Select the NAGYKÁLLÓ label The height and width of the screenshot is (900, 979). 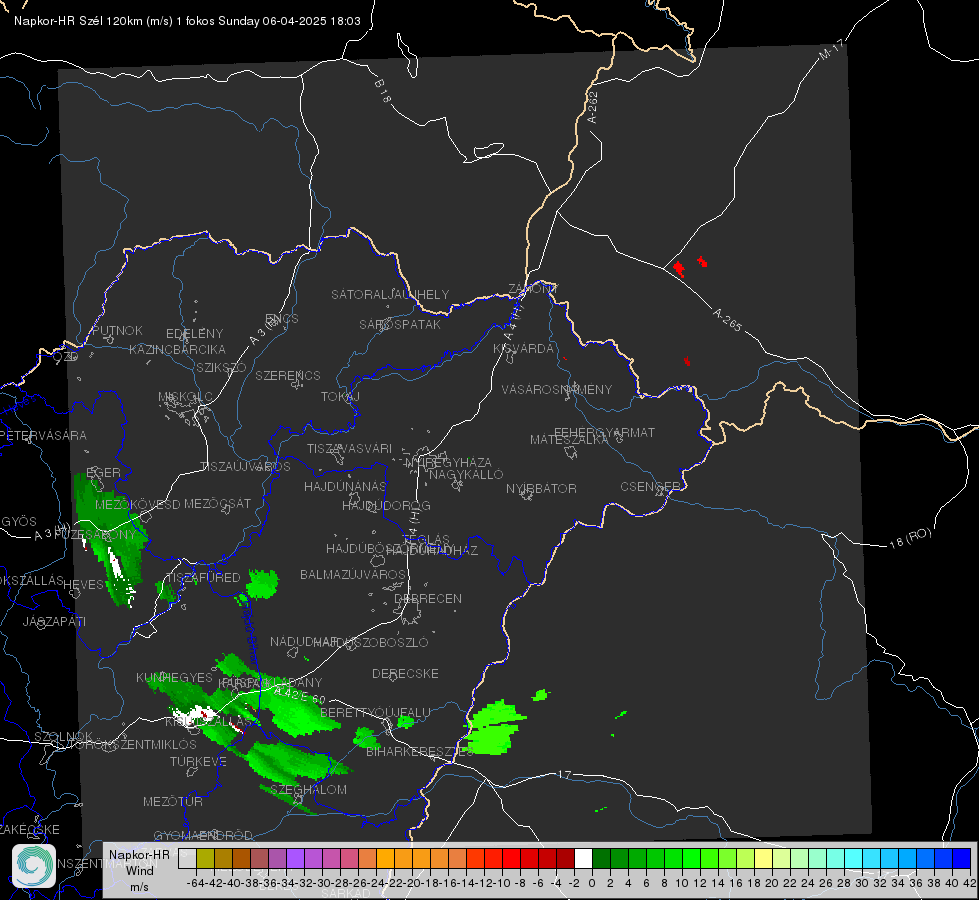pyautogui.click(x=466, y=475)
